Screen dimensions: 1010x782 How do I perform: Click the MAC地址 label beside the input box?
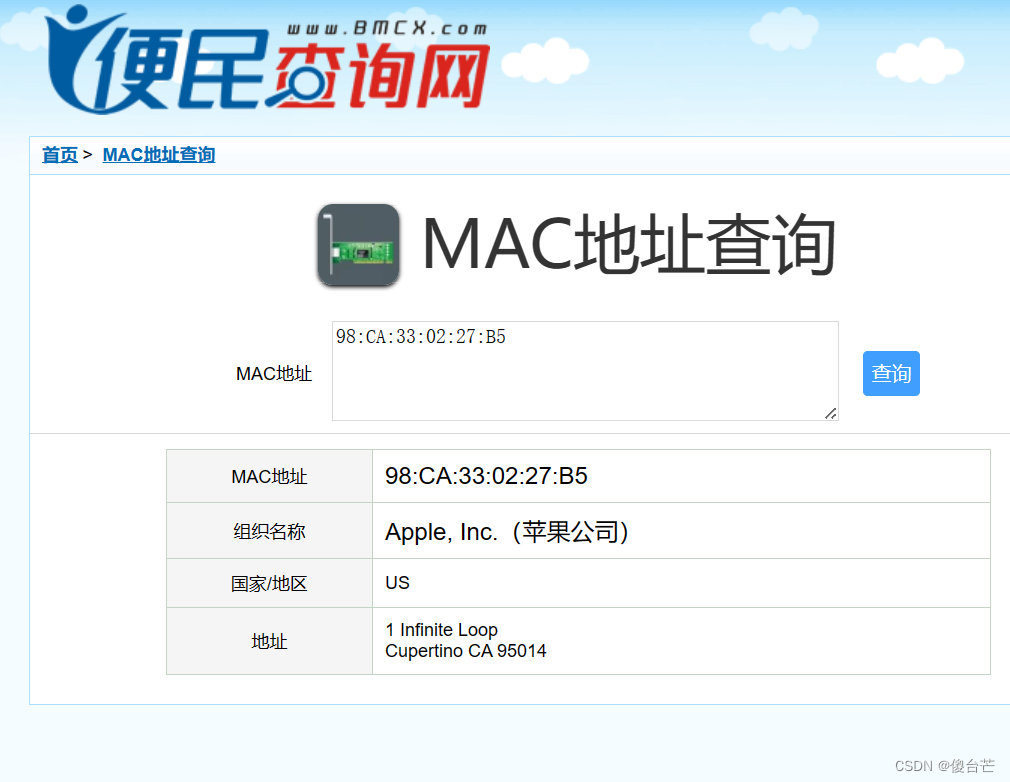coord(274,374)
